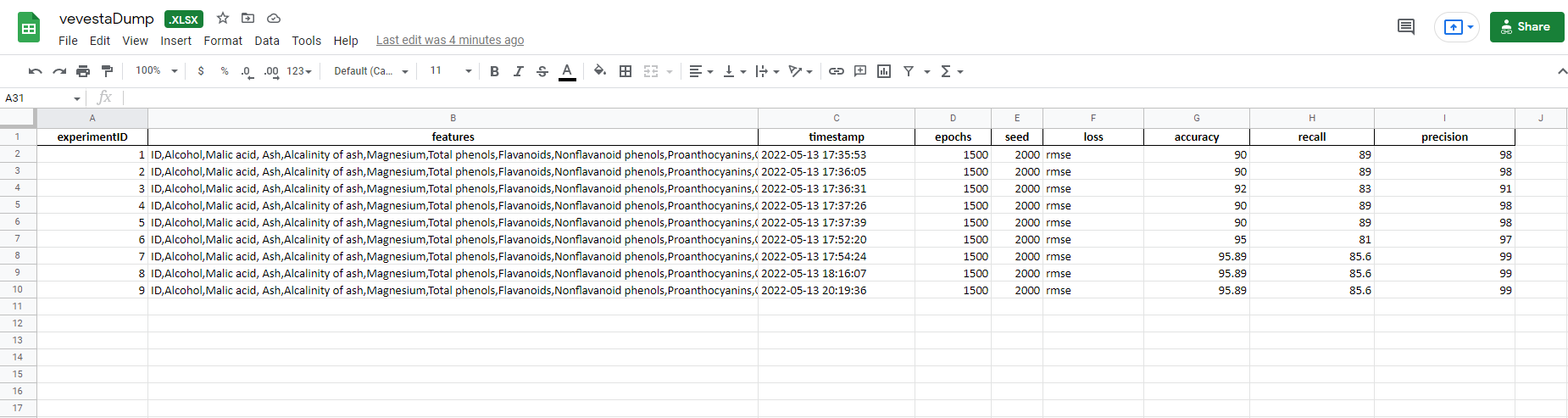Toggle bold formatting

494,71
